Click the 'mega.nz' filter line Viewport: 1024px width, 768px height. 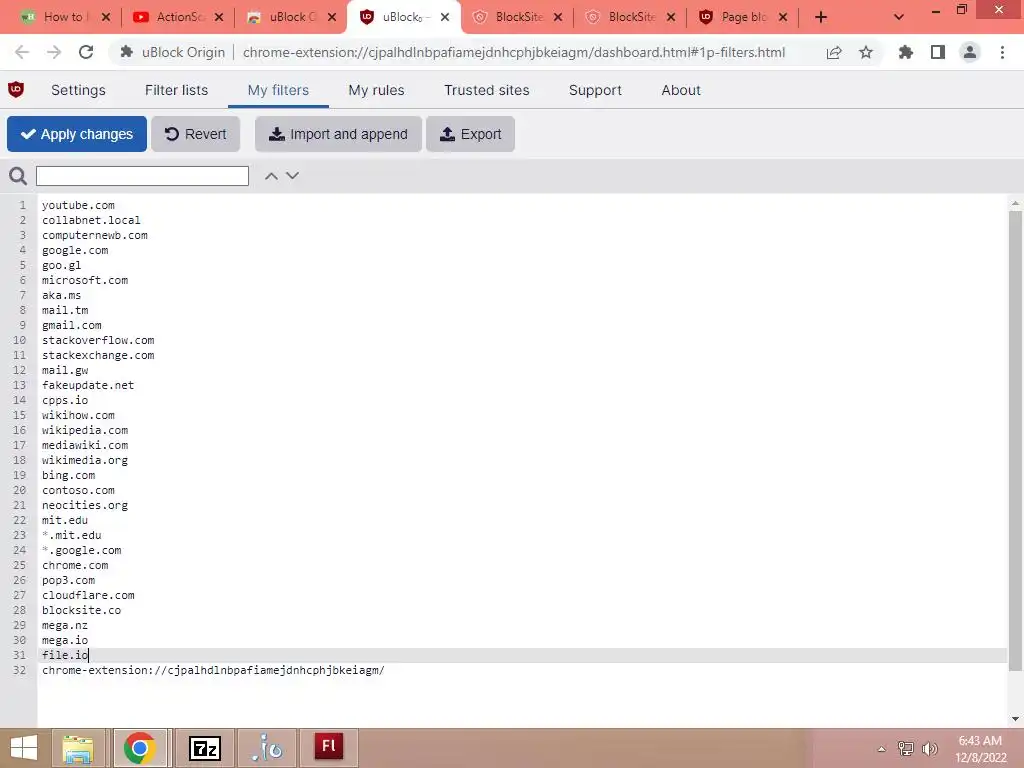(x=65, y=626)
